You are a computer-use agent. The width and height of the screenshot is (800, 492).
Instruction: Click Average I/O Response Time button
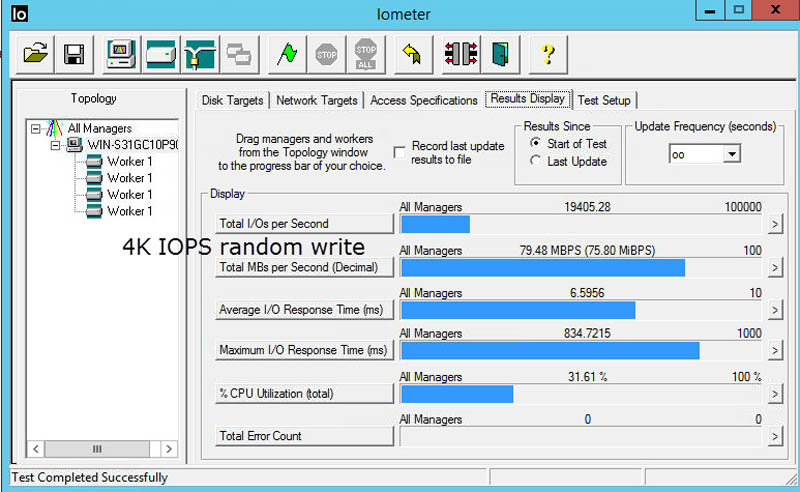[304, 310]
